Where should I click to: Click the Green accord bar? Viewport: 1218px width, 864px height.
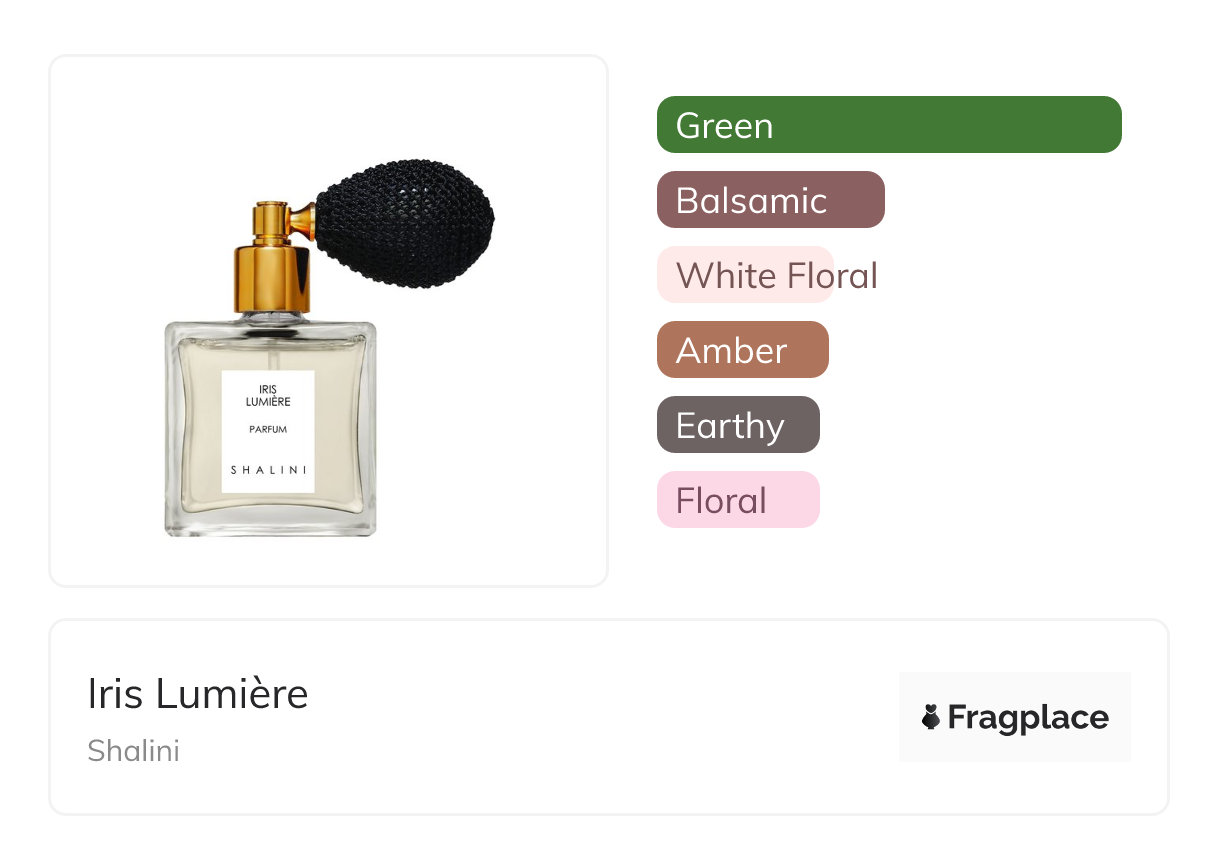[889, 125]
